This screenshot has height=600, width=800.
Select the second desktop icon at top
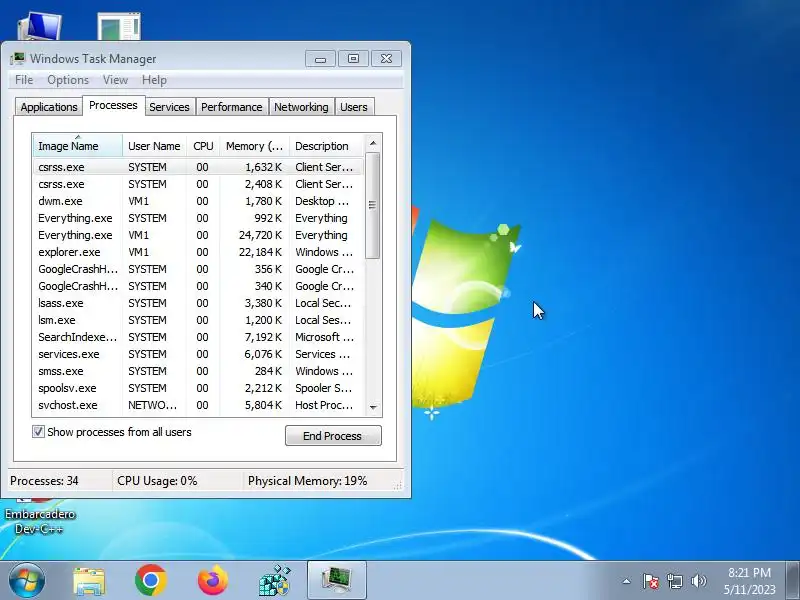[119, 27]
